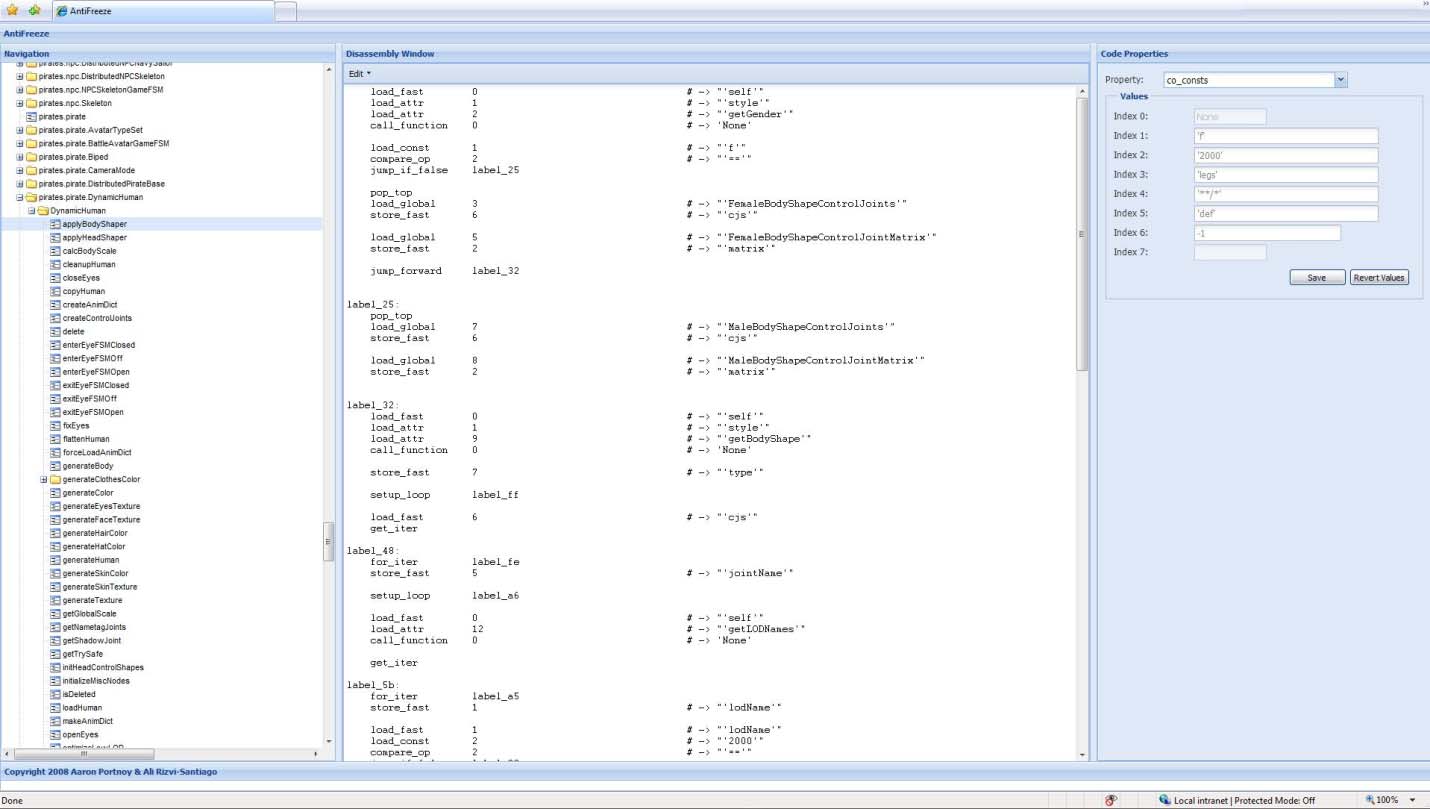Open the Edit menu in Disassembly Window
Viewport: 1430px width, 809px height.
[x=359, y=74]
